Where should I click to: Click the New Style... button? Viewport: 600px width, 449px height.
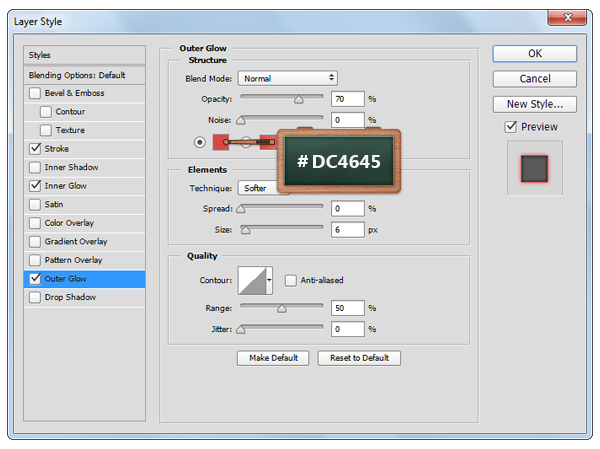[534, 103]
